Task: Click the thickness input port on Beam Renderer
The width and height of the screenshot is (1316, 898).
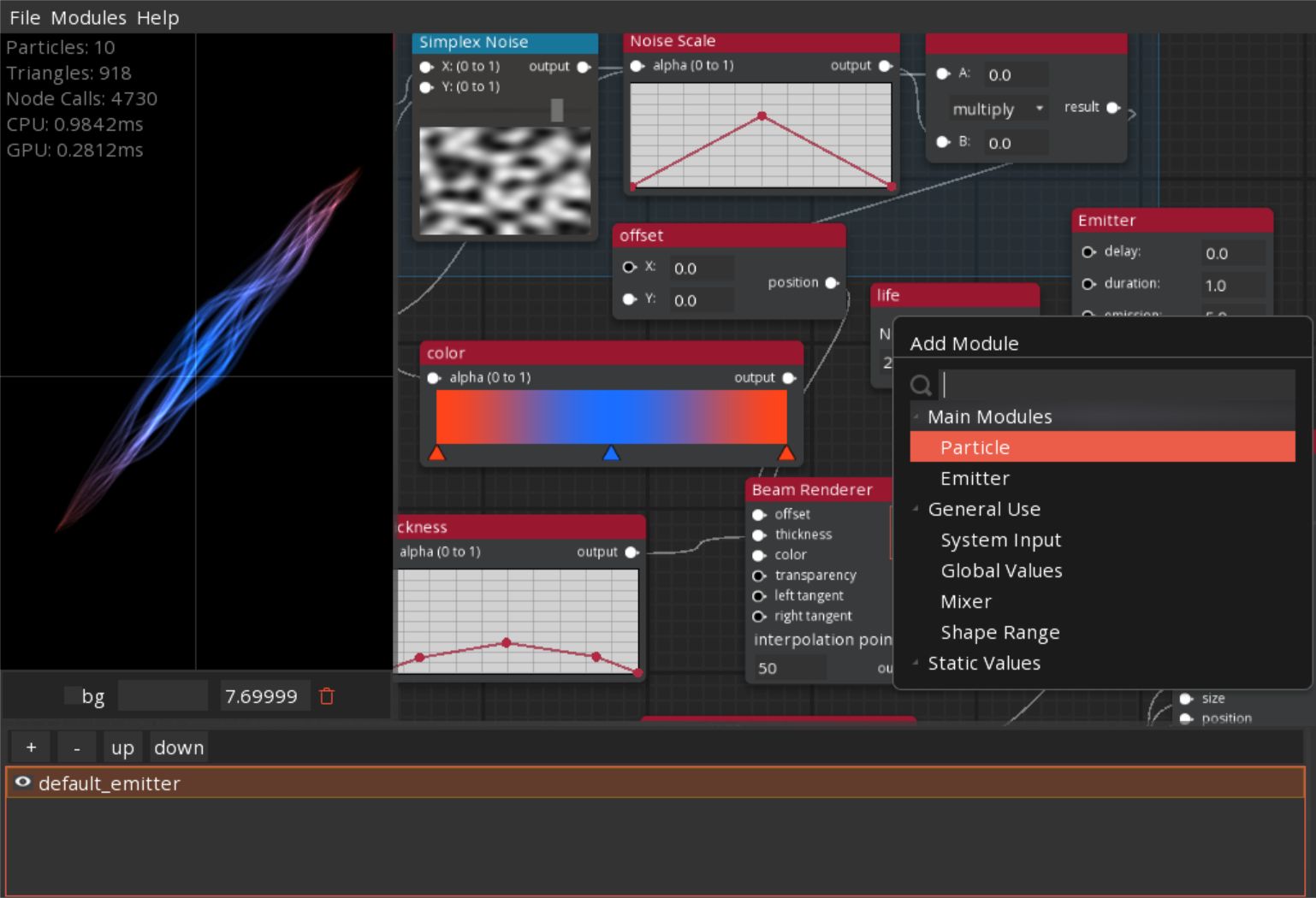Action: pyautogui.click(x=760, y=535)
